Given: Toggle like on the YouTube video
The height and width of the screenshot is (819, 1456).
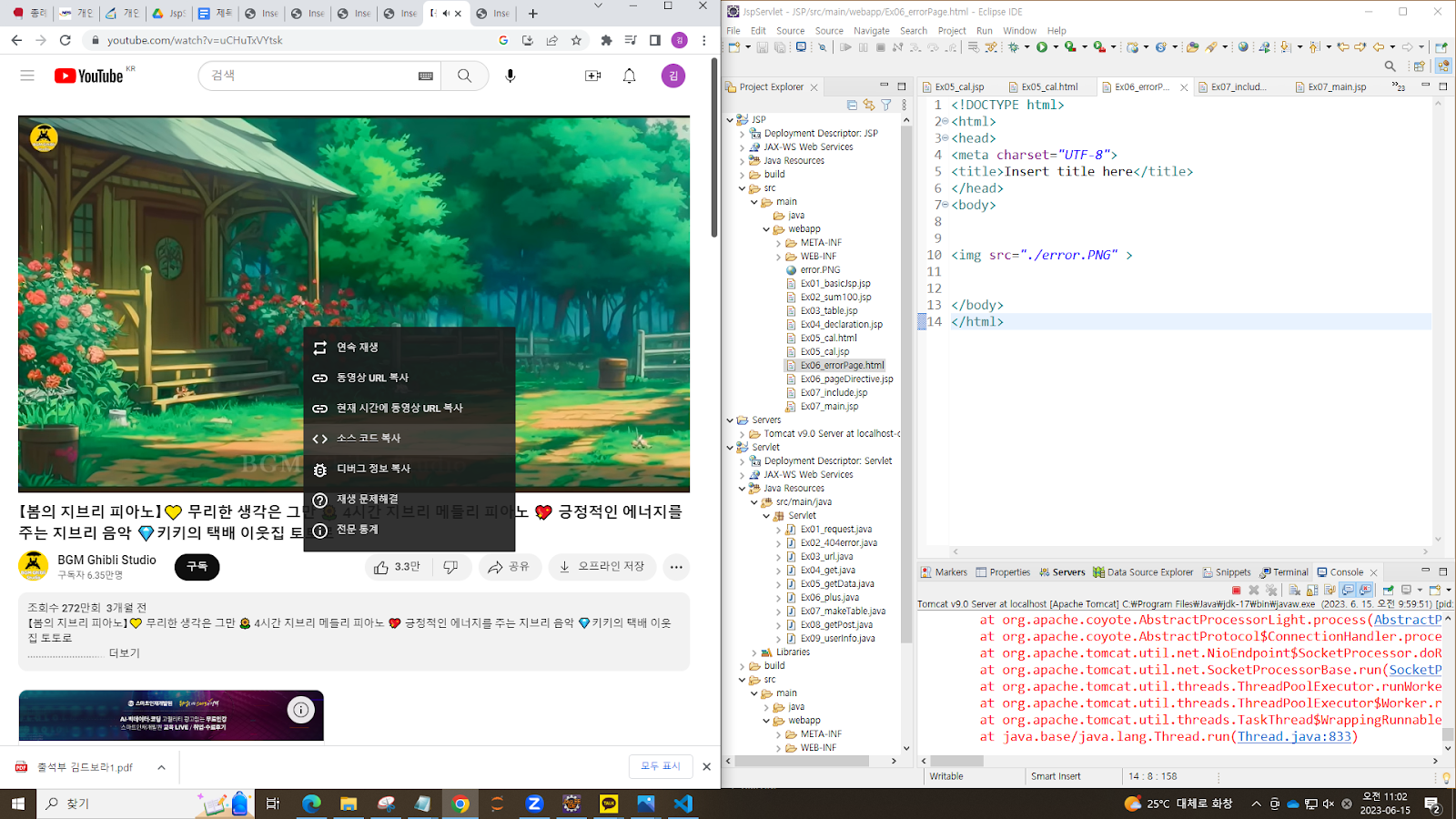Looking at the screenshot, I should (x=398, y=567).
